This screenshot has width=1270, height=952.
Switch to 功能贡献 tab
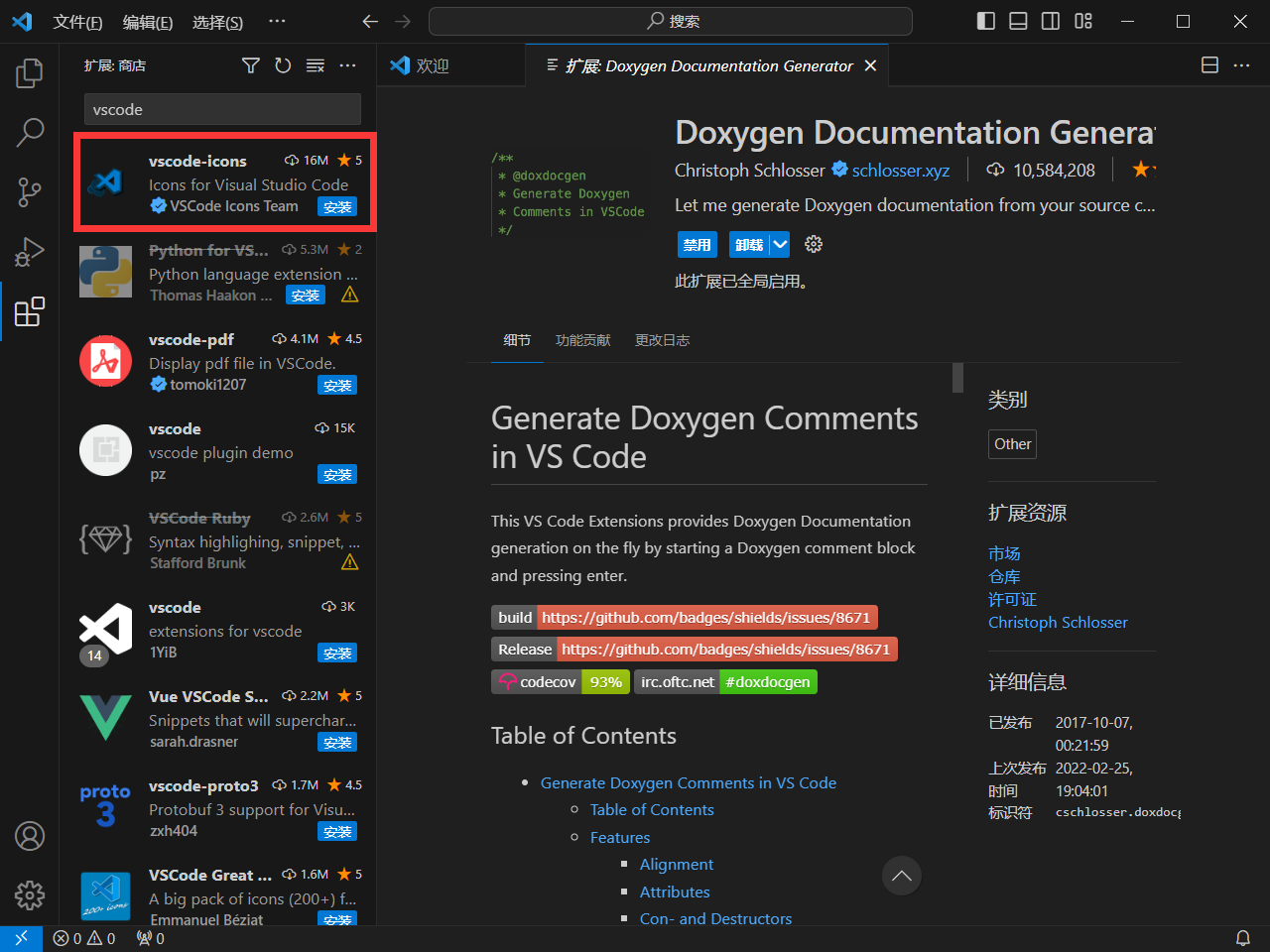pyautogui.click(x=583, y=340)
